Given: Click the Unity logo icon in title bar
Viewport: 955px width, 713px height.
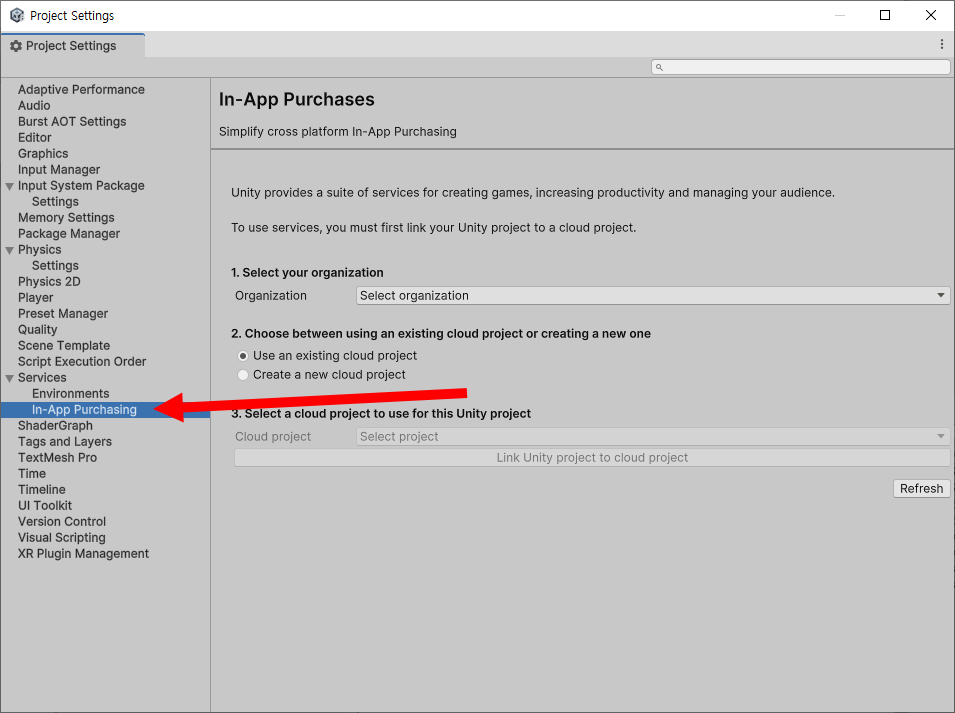Looking at the screenshot, I should 16,15.
